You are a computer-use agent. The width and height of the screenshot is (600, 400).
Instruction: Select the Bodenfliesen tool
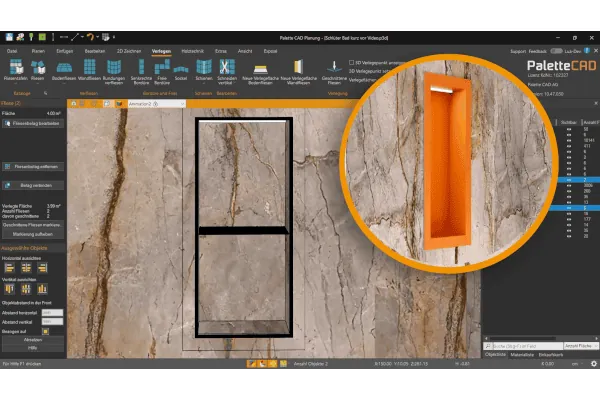point(64,70)
